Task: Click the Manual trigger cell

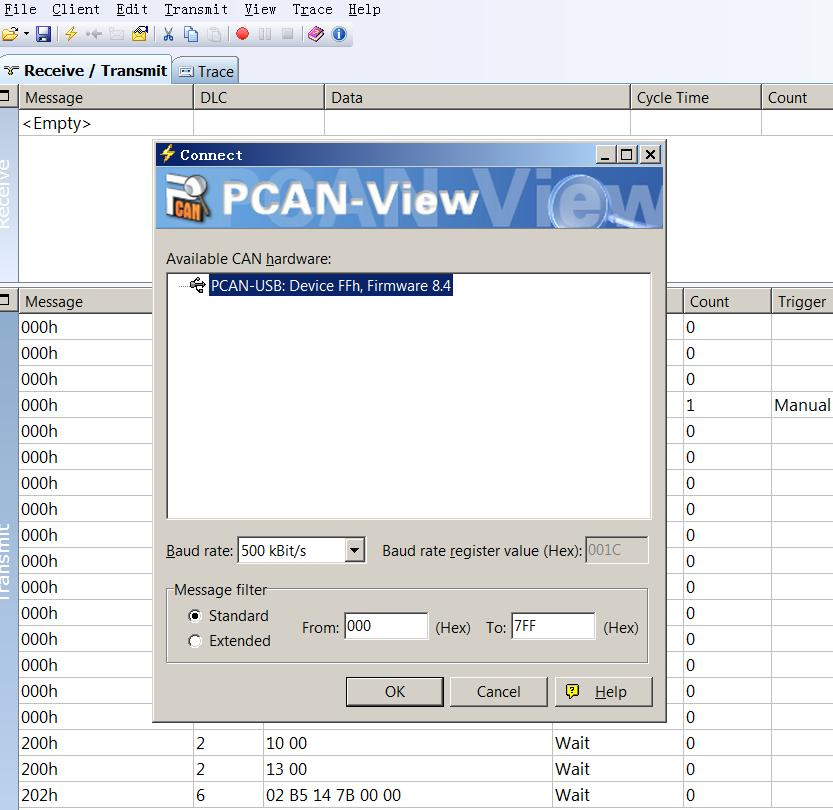Action: 802,405
